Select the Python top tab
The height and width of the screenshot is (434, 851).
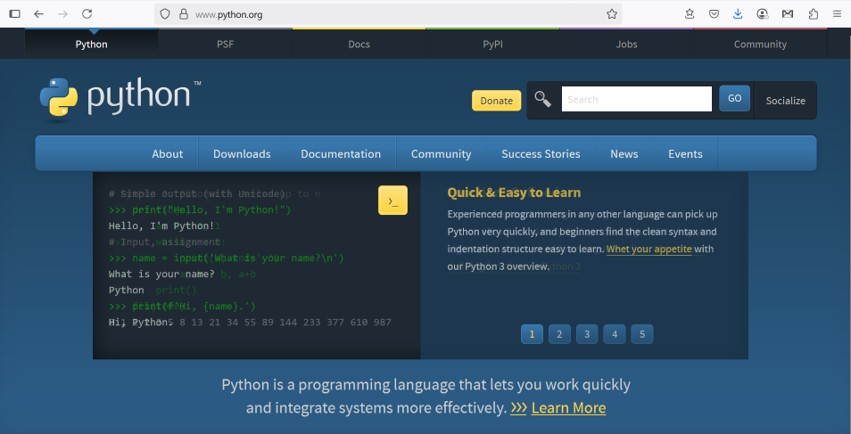[x=91, y=44]
